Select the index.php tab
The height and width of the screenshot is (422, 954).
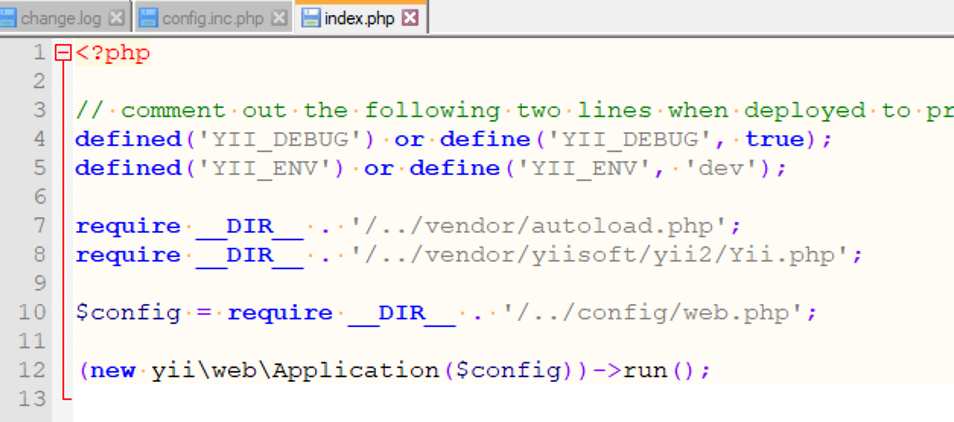coord(360,18)
